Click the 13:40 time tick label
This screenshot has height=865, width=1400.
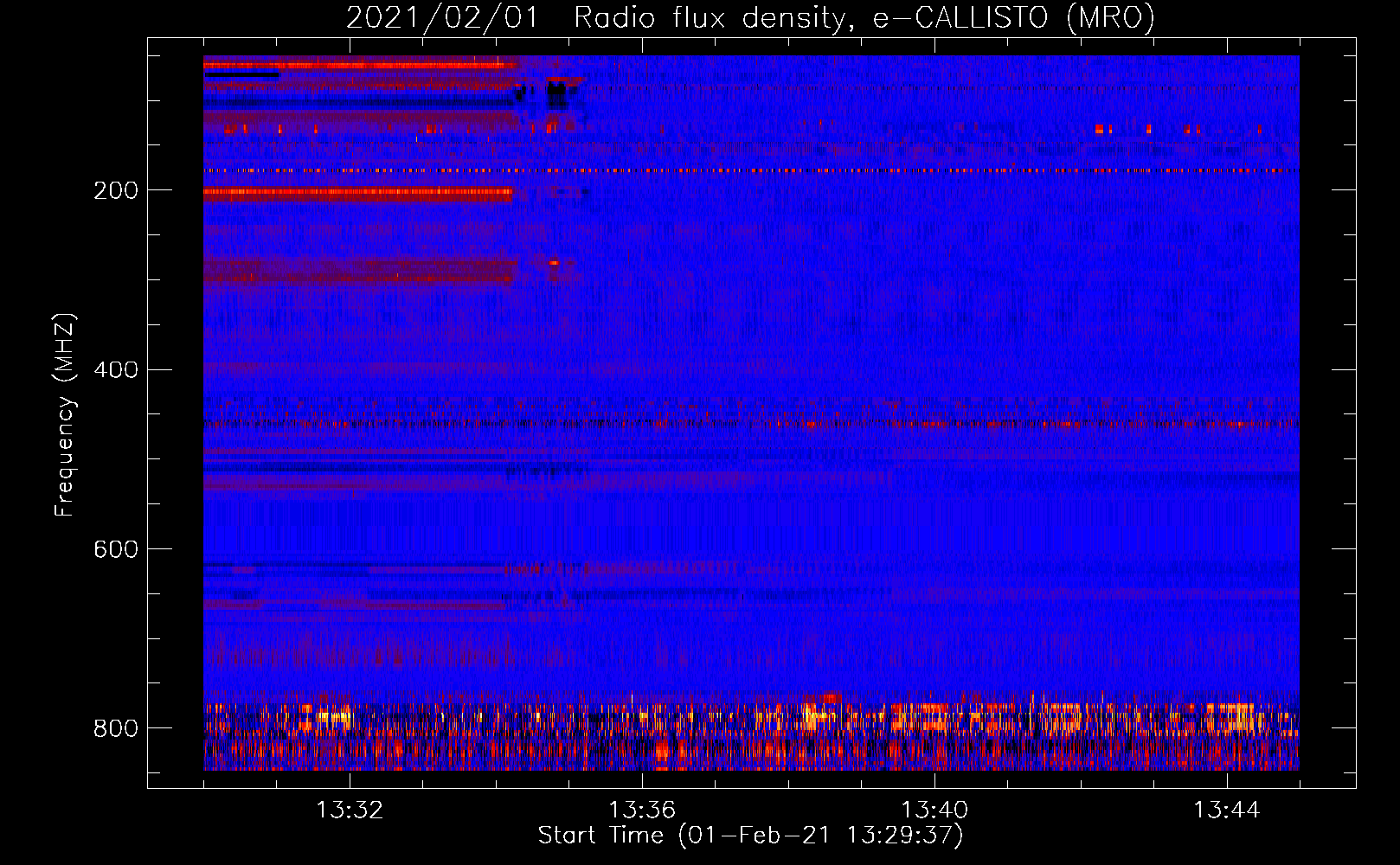point(934,811)
